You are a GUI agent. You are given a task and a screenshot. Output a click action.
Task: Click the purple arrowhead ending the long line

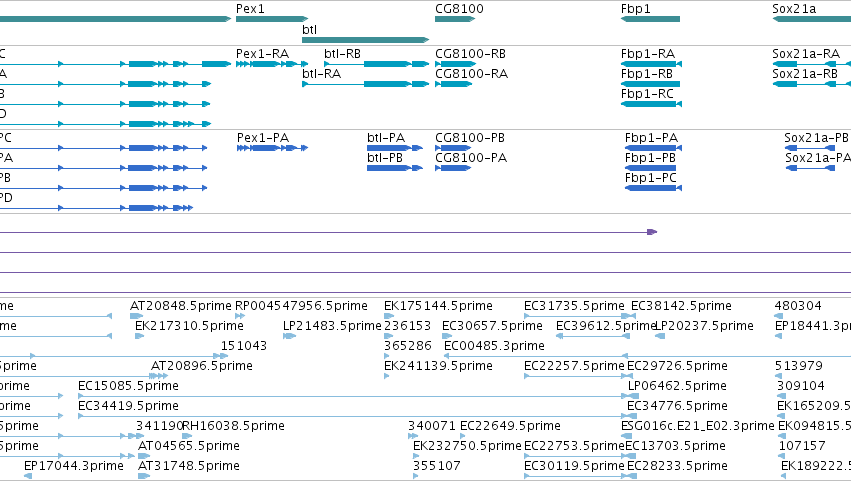652,232
